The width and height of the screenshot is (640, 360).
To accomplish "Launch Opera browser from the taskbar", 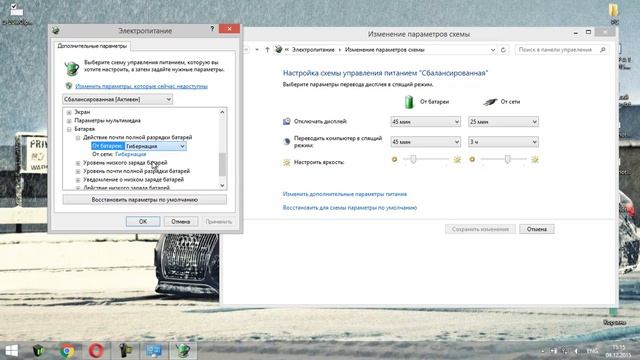I will [x=96, y=351].
